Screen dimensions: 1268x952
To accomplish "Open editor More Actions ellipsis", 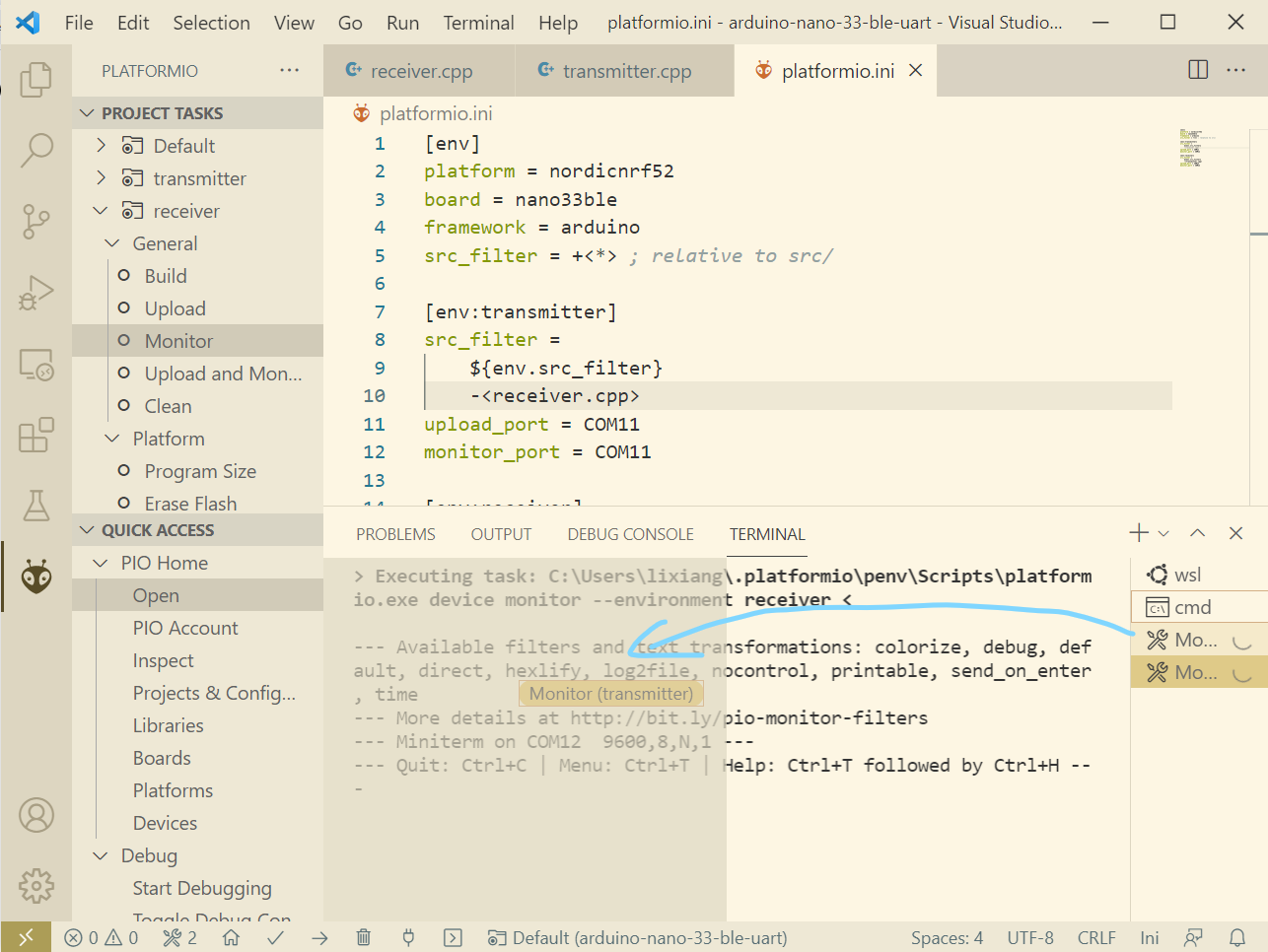I will click(1235, 69).
